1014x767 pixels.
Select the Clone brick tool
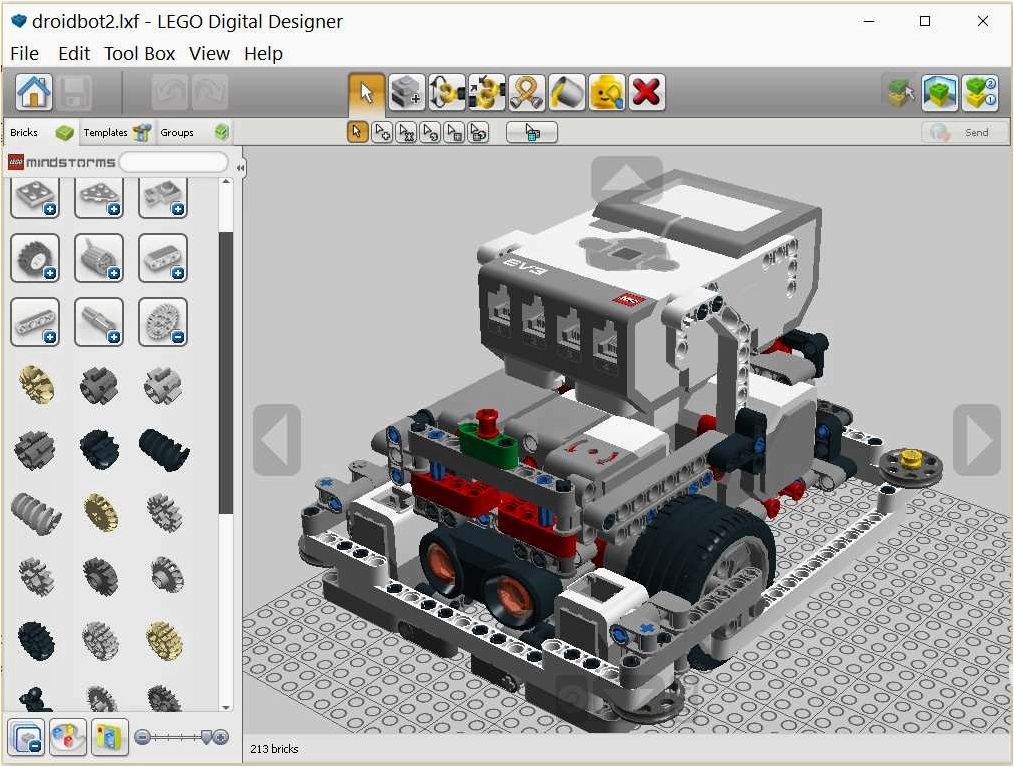click(x=407, y=92)
